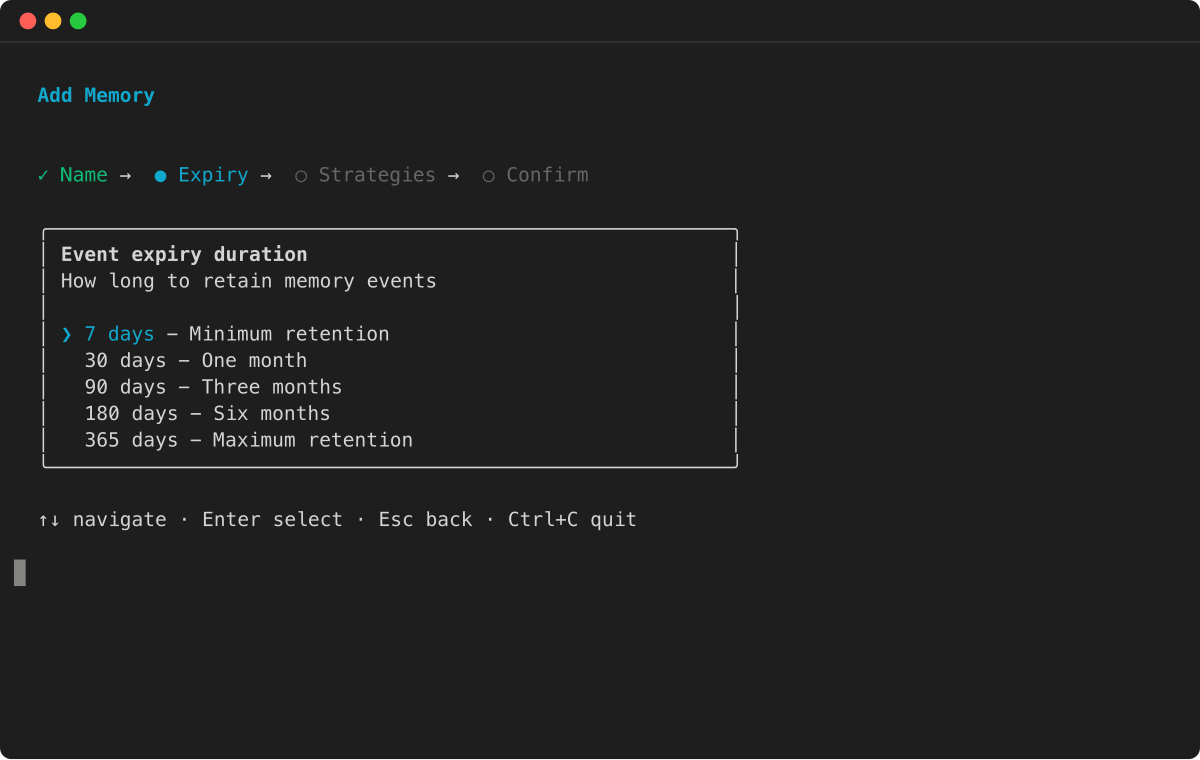Click the selection pointer beside 7 days

pos(65,333)
